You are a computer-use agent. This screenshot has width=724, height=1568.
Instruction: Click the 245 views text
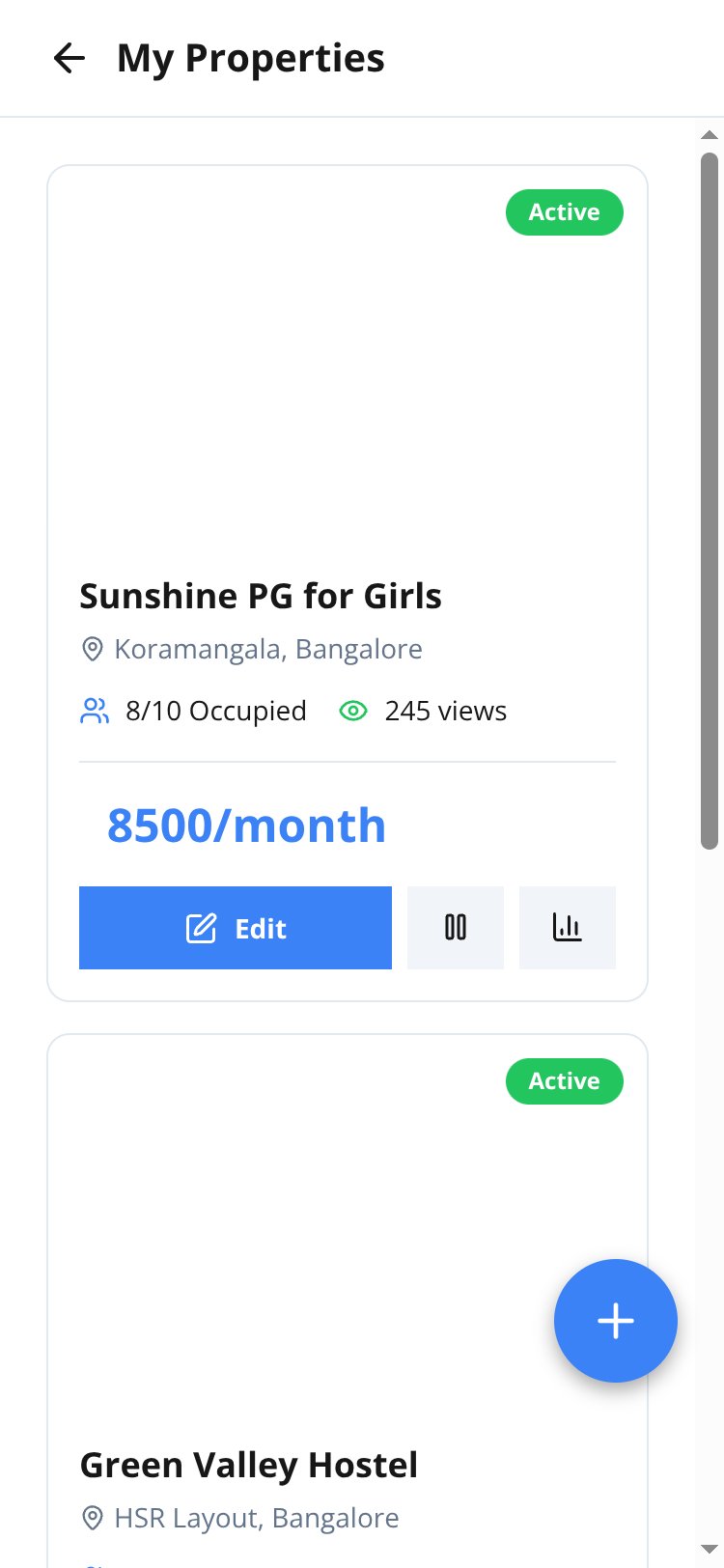tap(446, 712)
